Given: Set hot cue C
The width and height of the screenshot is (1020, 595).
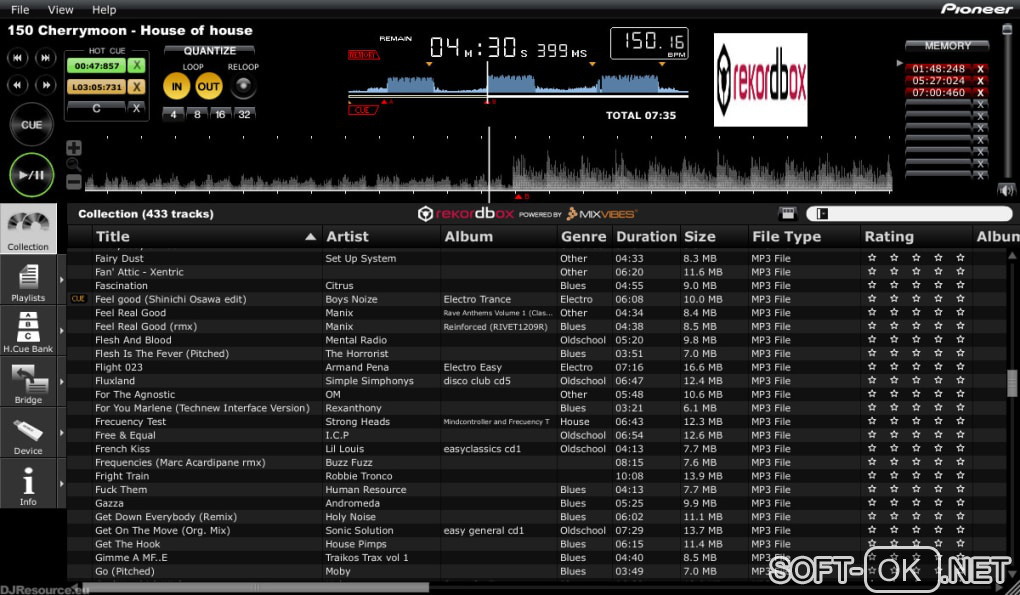Looking at the screenshot, I should point(96,109).
